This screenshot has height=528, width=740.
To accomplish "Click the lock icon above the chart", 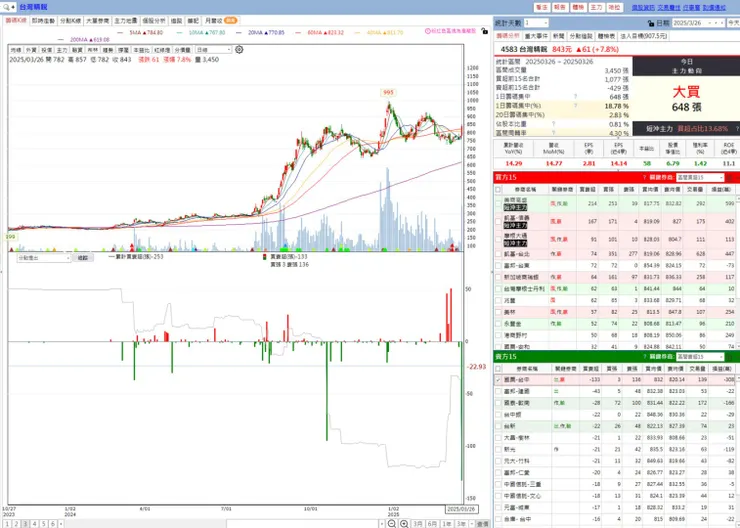I will (484, 31).
